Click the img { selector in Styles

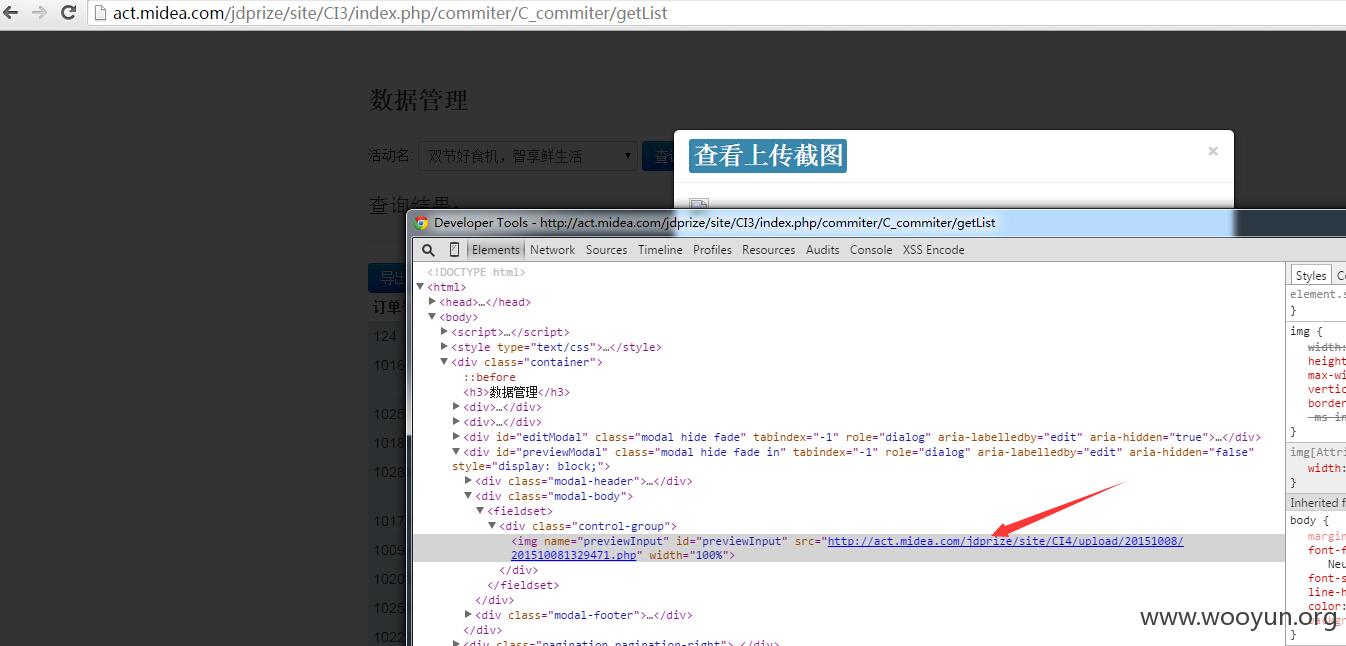[1306, 331]
